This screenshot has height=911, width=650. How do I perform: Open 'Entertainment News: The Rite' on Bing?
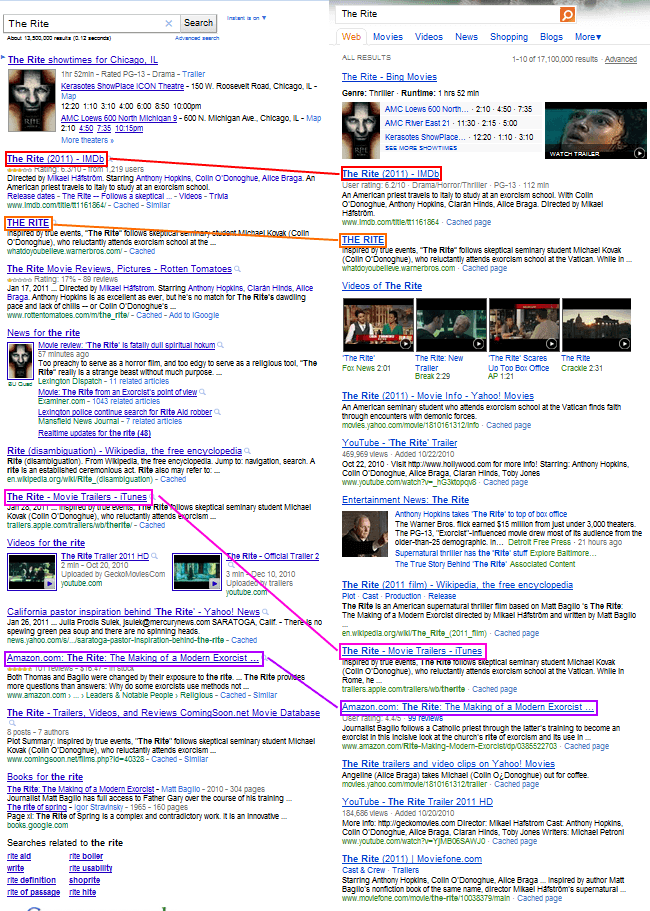point(405,500)
